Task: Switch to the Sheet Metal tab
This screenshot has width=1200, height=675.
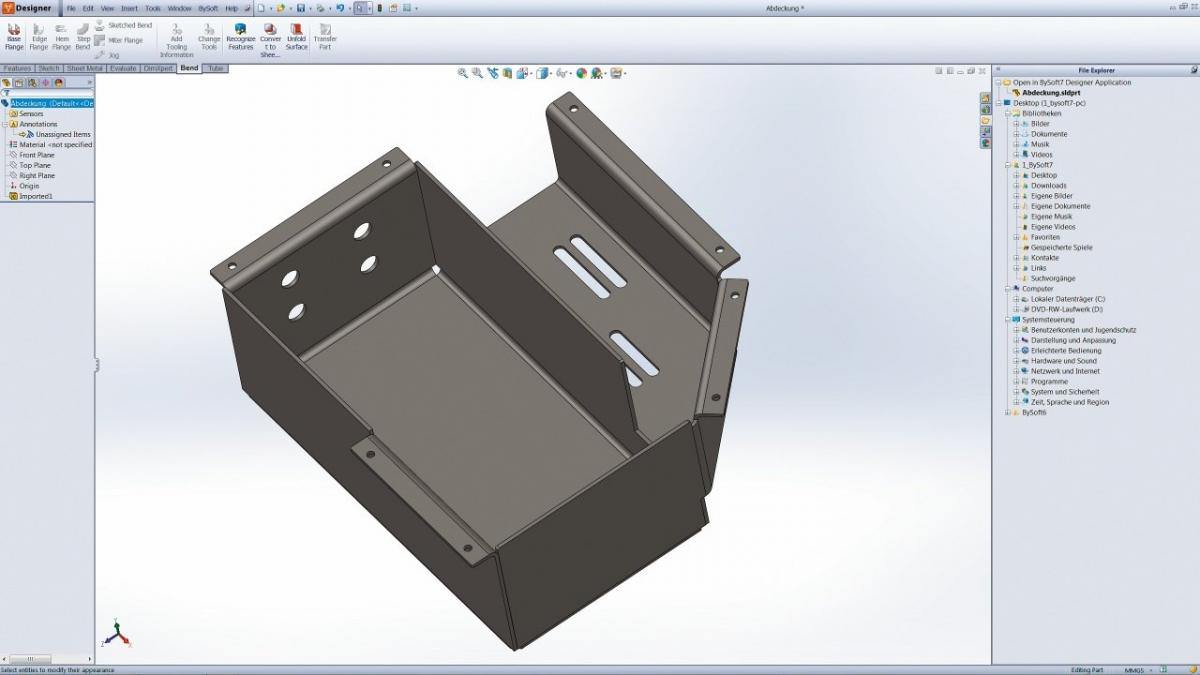Action: point(85,69)
